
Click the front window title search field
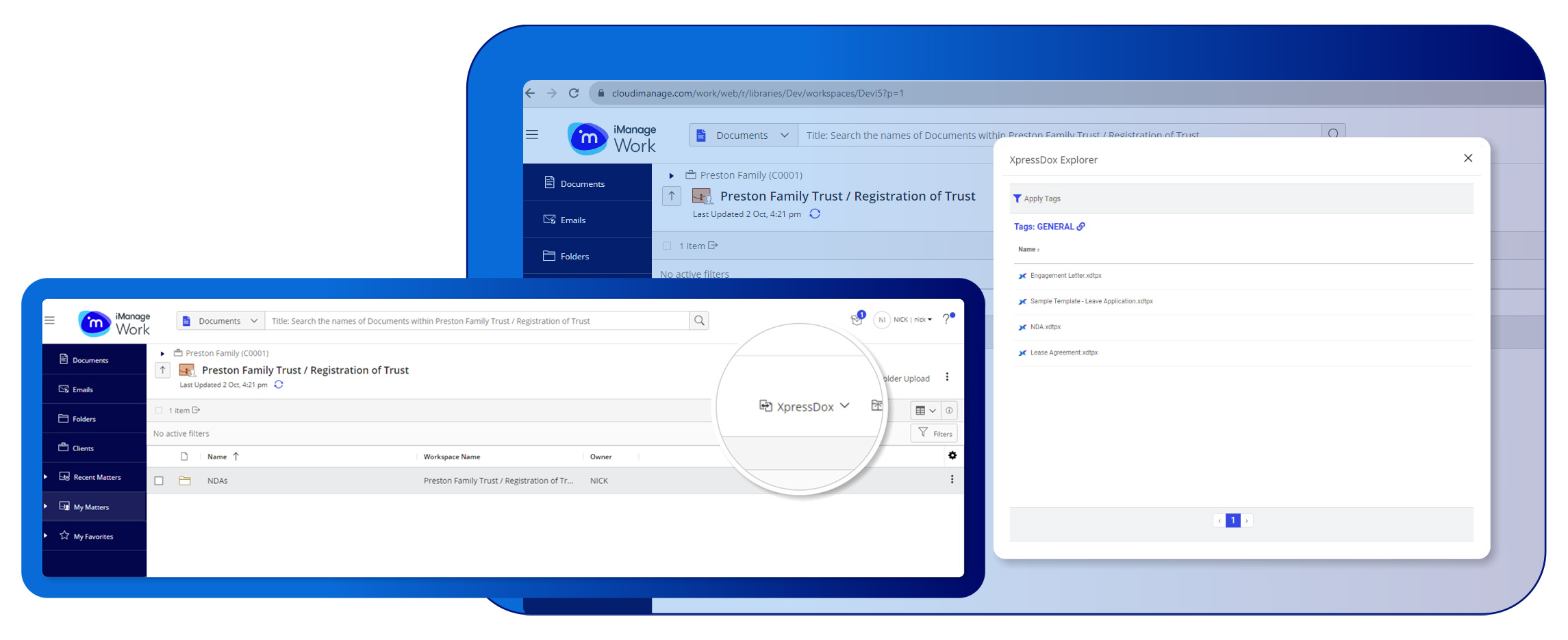coord(477,320)
